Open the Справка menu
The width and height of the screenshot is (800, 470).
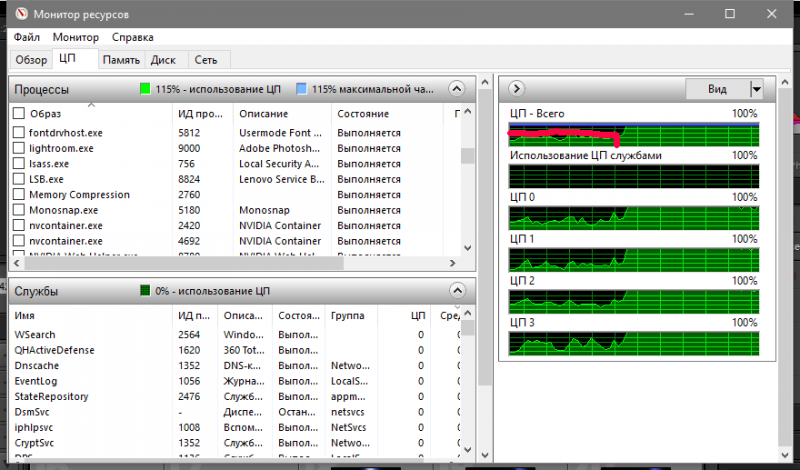[133, 37]
